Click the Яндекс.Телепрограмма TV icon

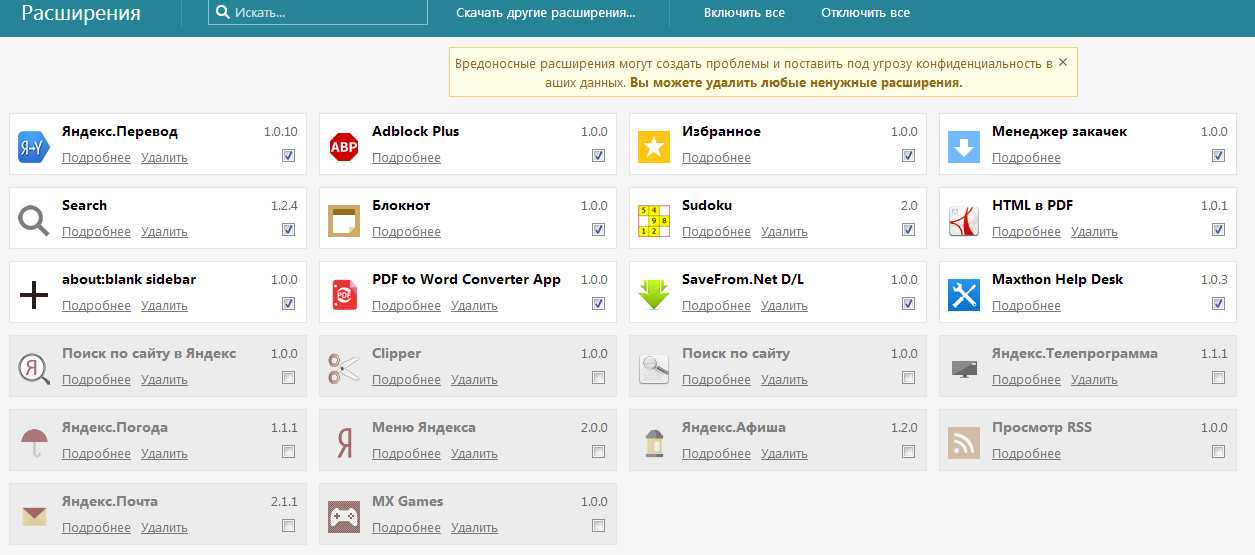(x=964, y=369)
